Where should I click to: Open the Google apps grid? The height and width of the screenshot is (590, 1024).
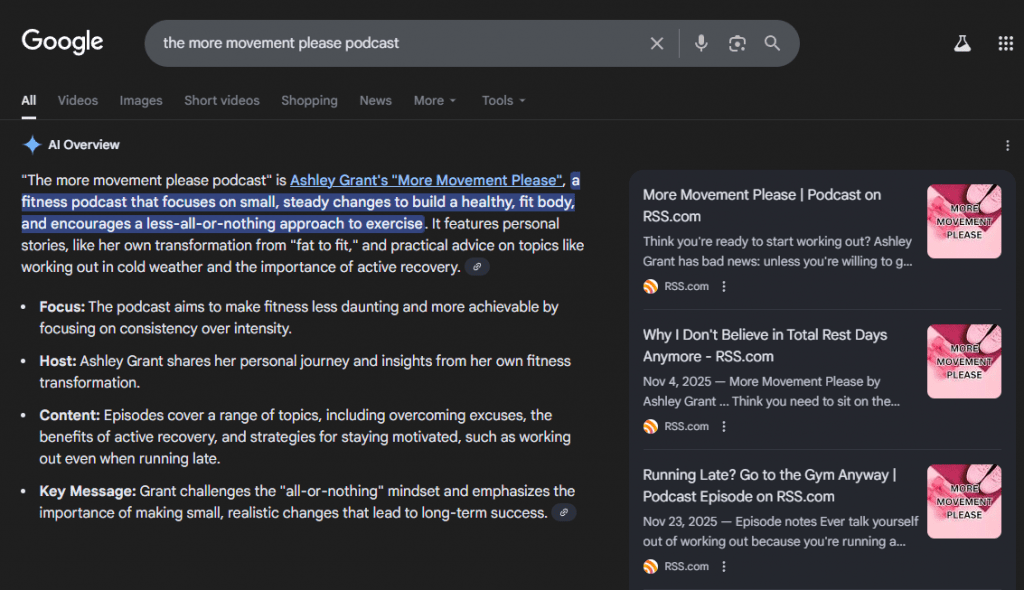point(1004,42)
